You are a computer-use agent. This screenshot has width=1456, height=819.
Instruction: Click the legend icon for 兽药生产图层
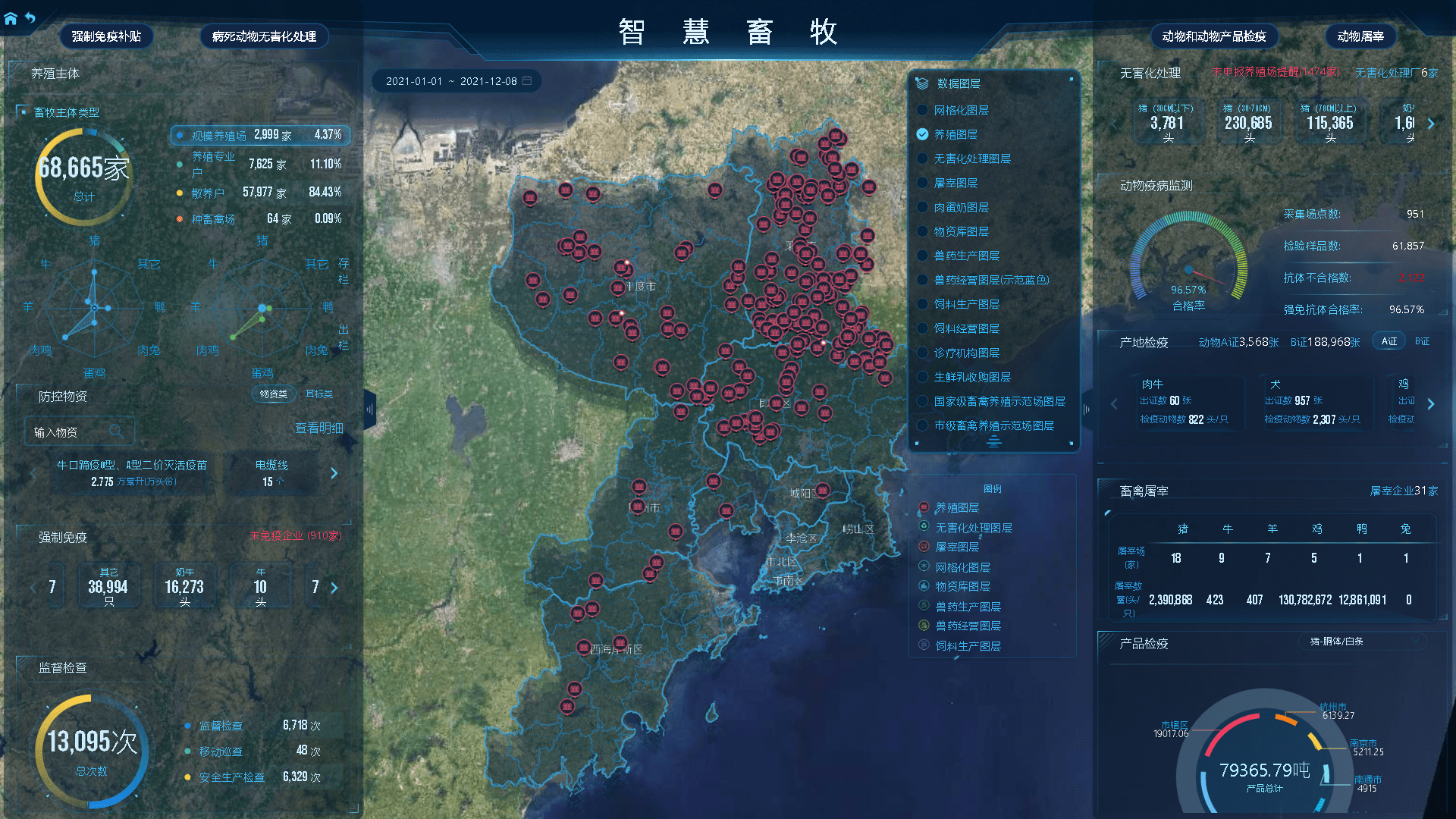tap(924, 606)
